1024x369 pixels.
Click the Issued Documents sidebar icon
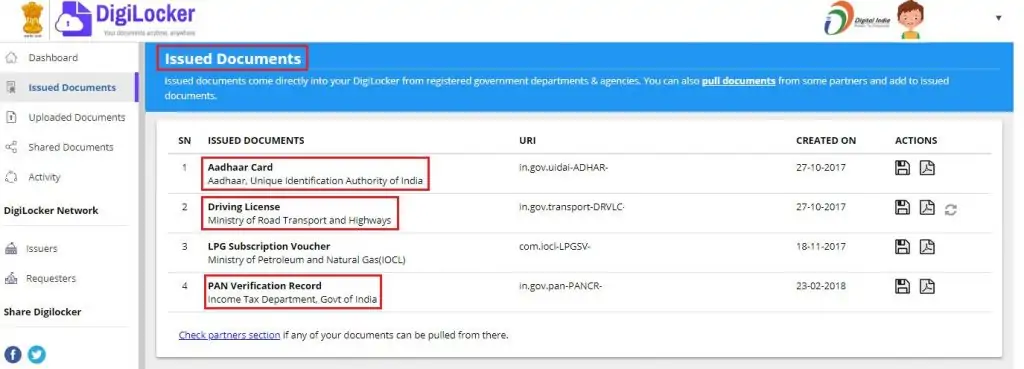click(x=11, y=88)
